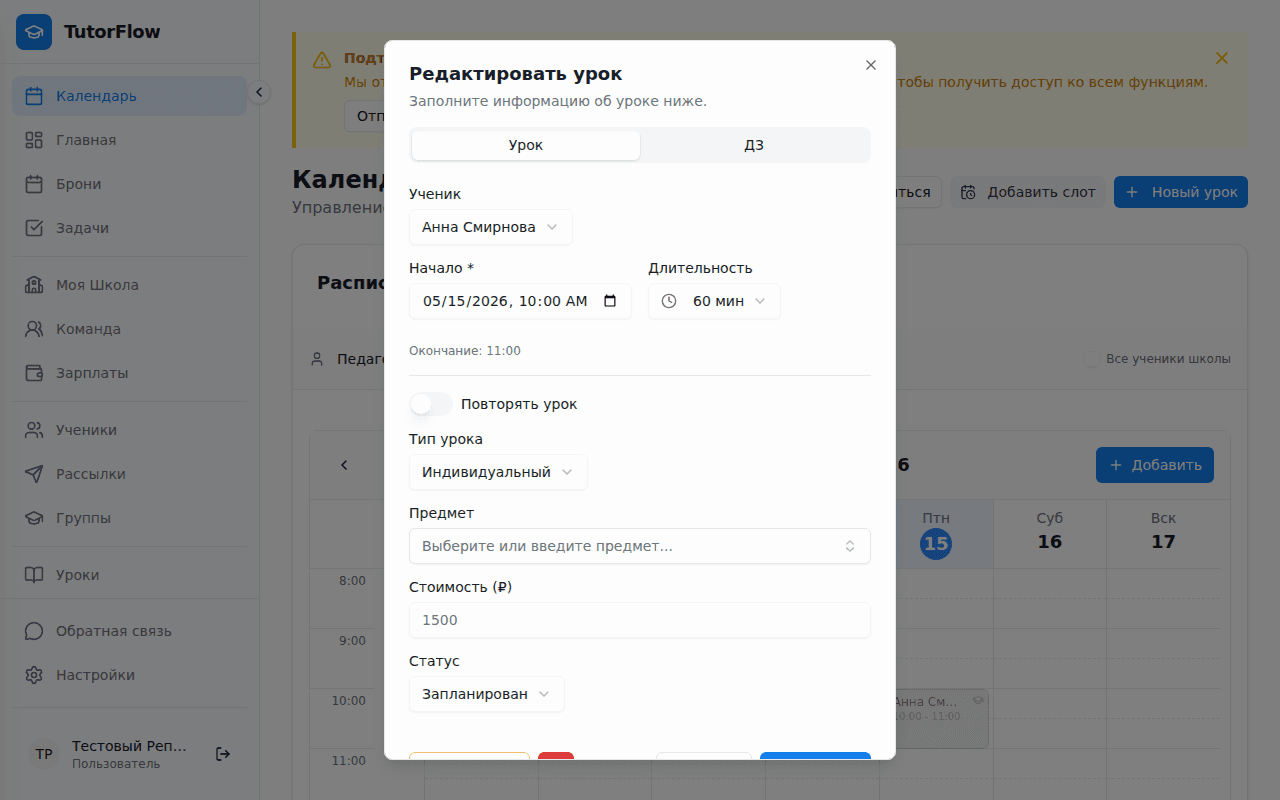Open Настройки via its gear icon
The image size is (1280, 800).
point(34,675)
